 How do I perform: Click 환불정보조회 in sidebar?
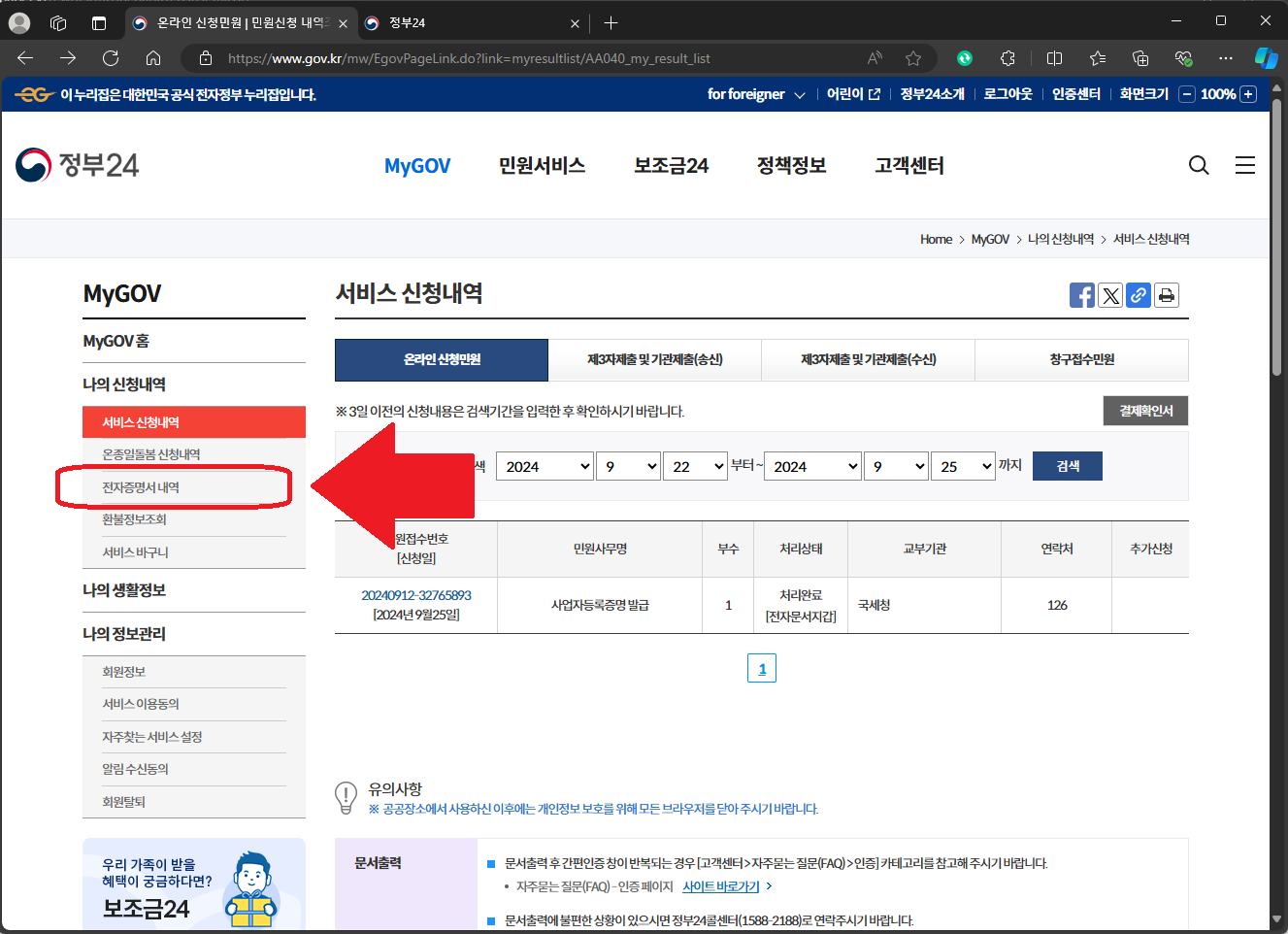(134, 519)
